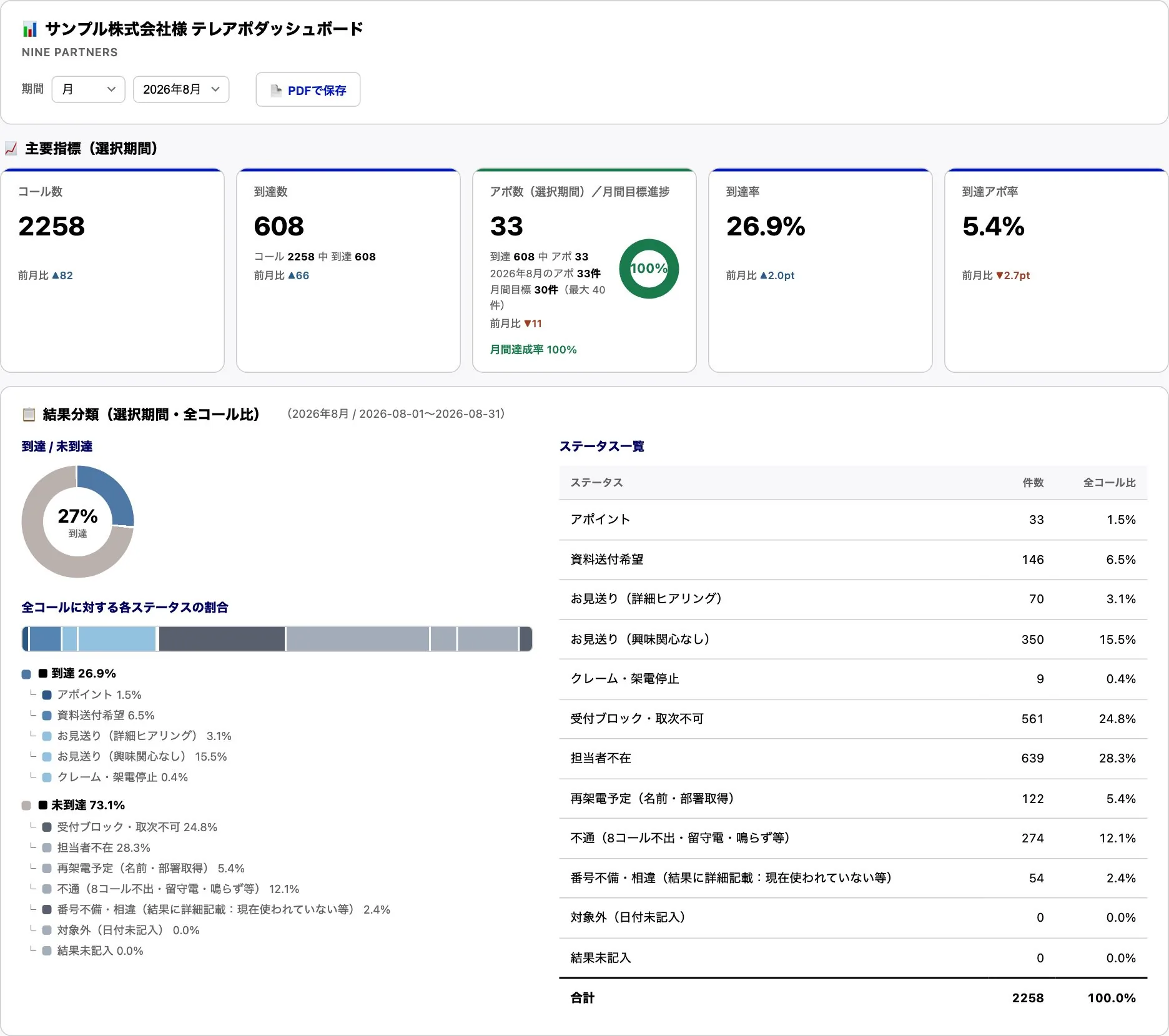Click クレーム・架電停止 in status table
1169x1036 pixels.
click(624, 679)
